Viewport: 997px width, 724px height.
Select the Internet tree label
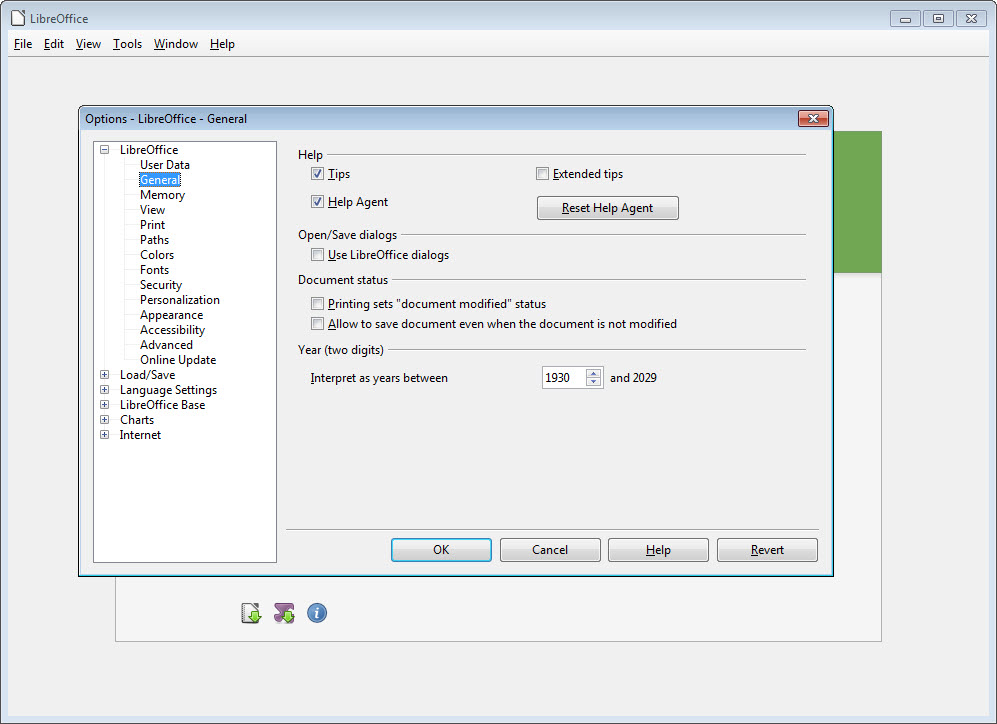[x=141, y=435]
